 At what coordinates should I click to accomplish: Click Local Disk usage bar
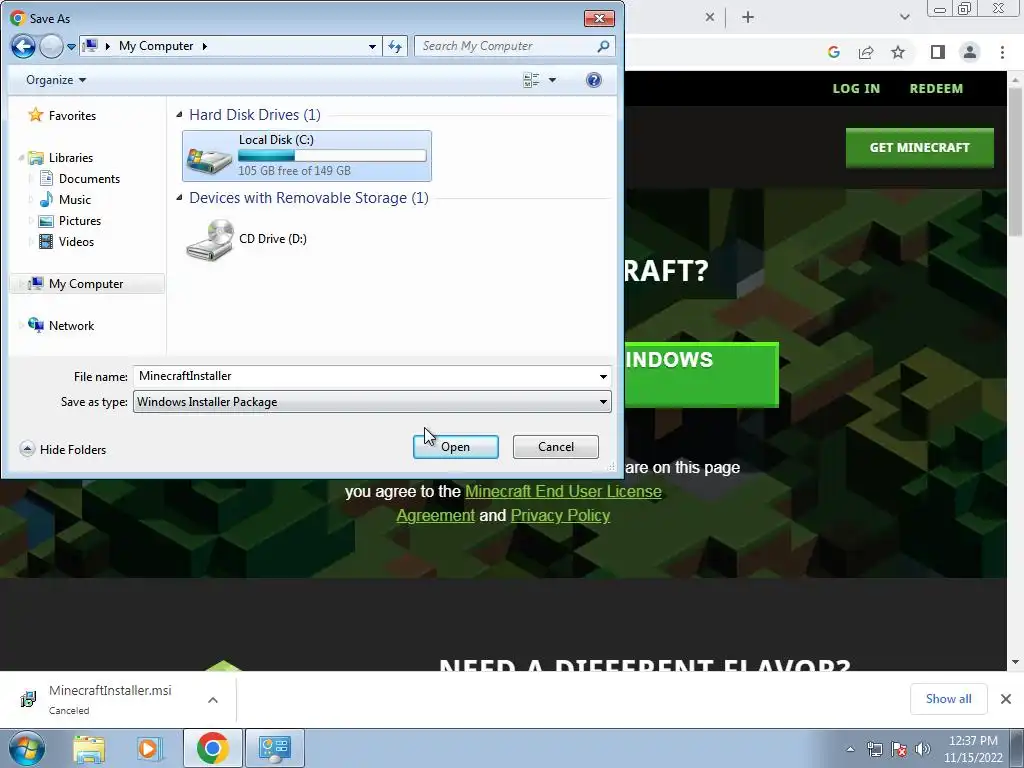(x=332, y=155)
